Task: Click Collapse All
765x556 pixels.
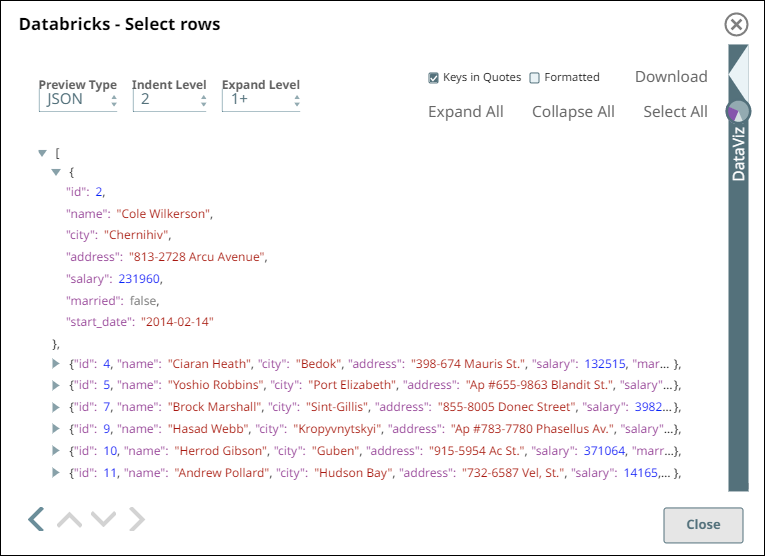Action: pos(573,112)
